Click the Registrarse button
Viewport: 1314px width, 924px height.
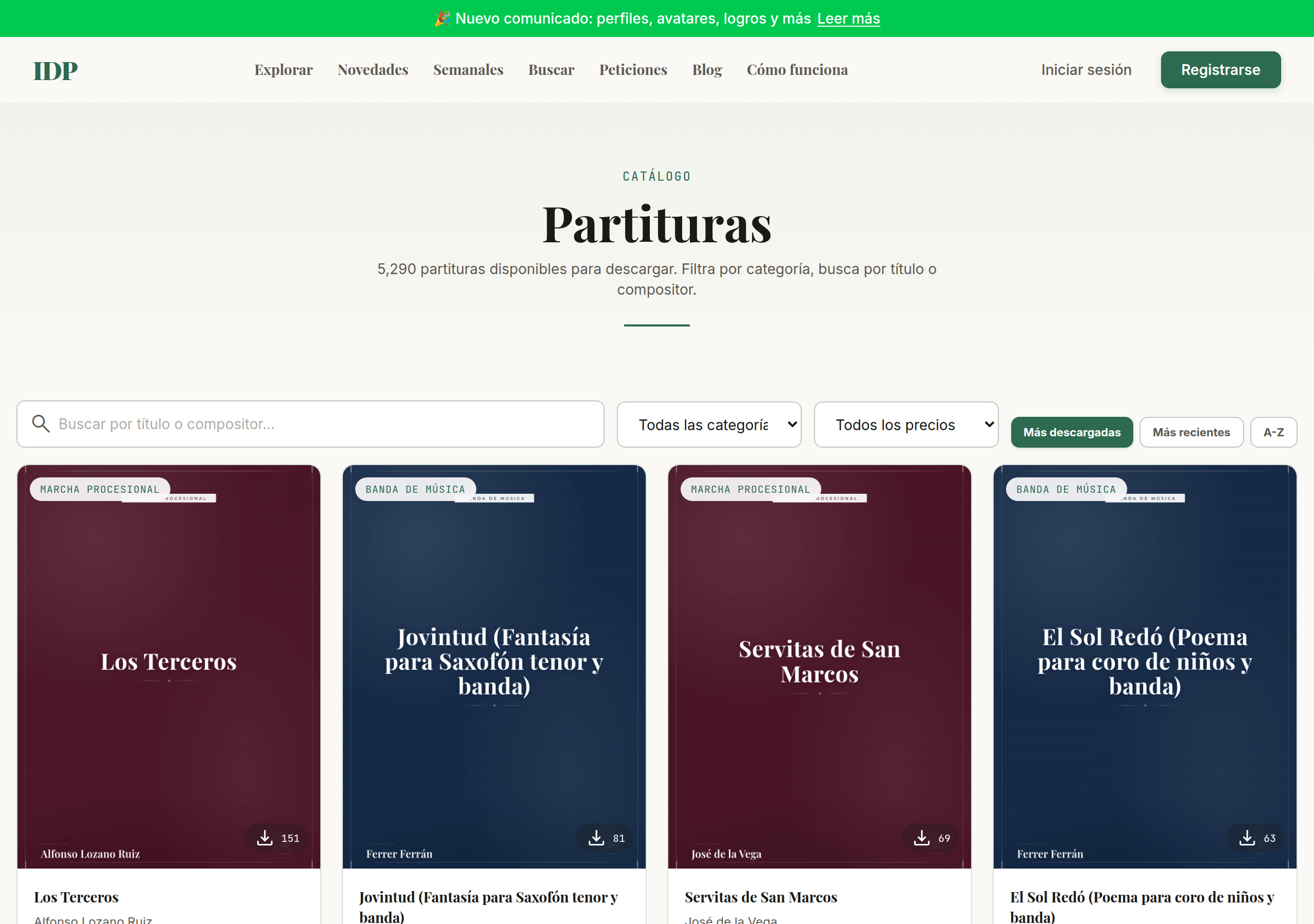pyautogui.click(x=1221, y=70)
